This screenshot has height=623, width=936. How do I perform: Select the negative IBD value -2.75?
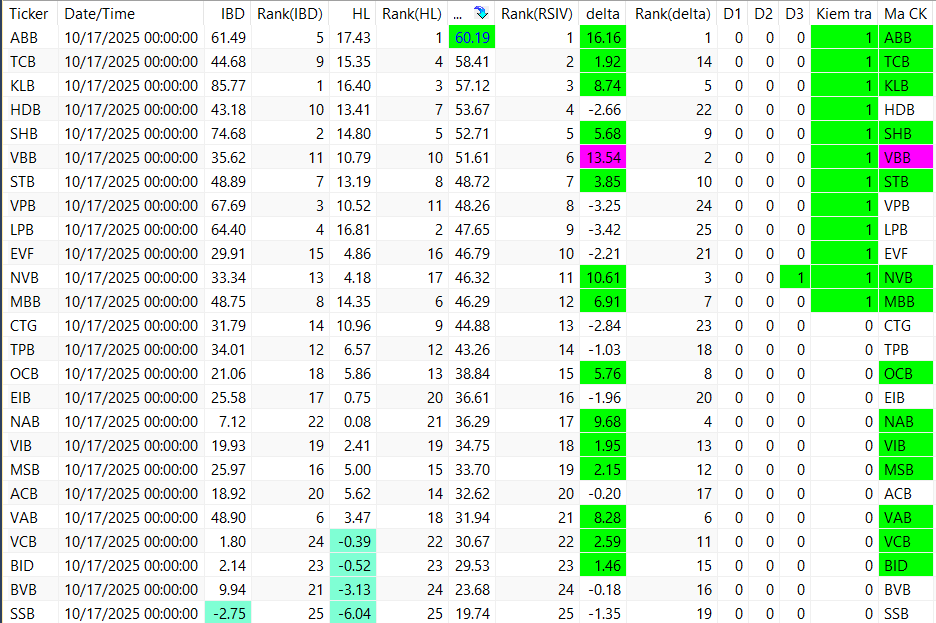228,613
